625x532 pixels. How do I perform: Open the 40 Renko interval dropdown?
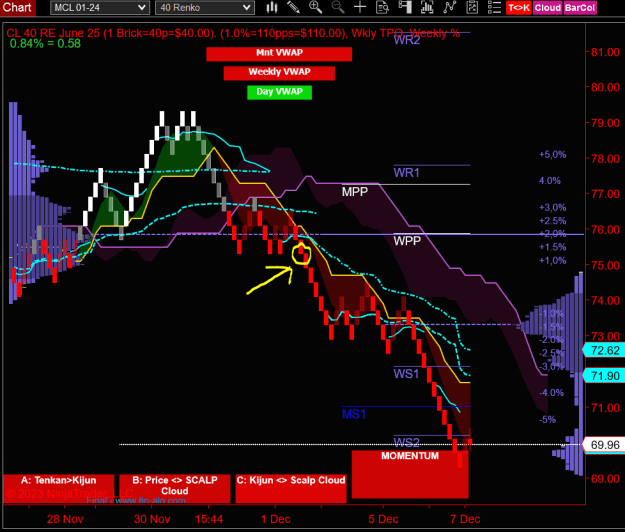pos(204,8)
